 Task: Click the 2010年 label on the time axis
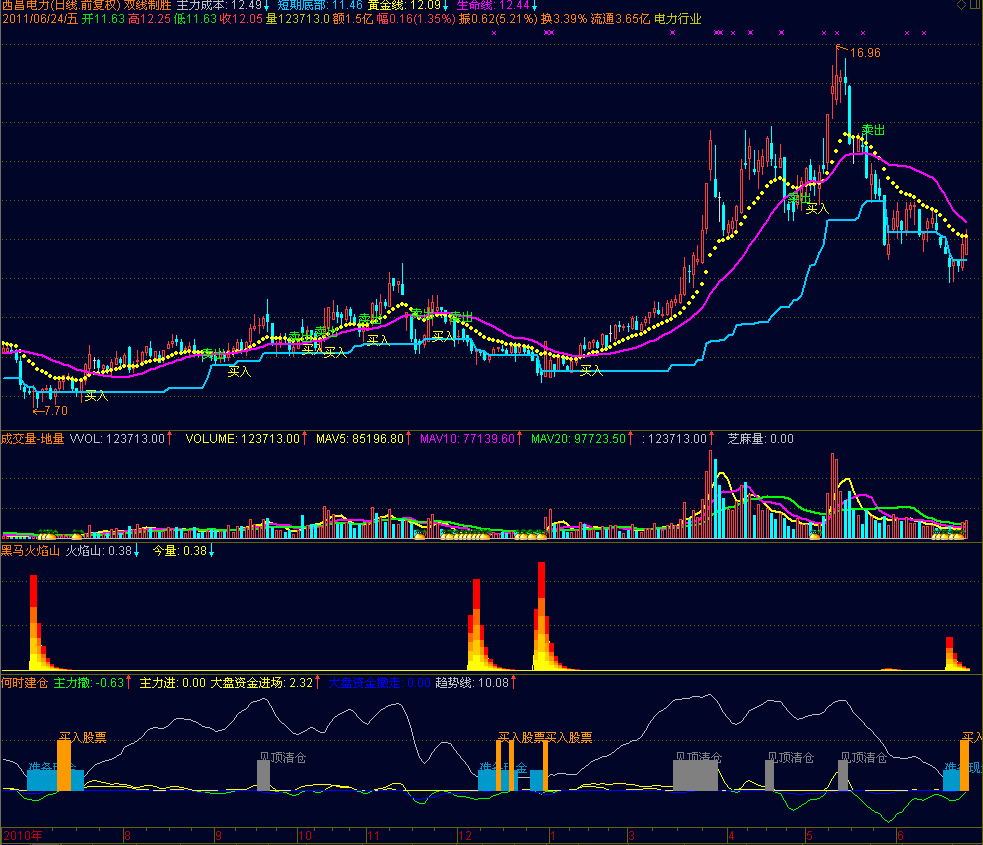click(x=23, y=836)
